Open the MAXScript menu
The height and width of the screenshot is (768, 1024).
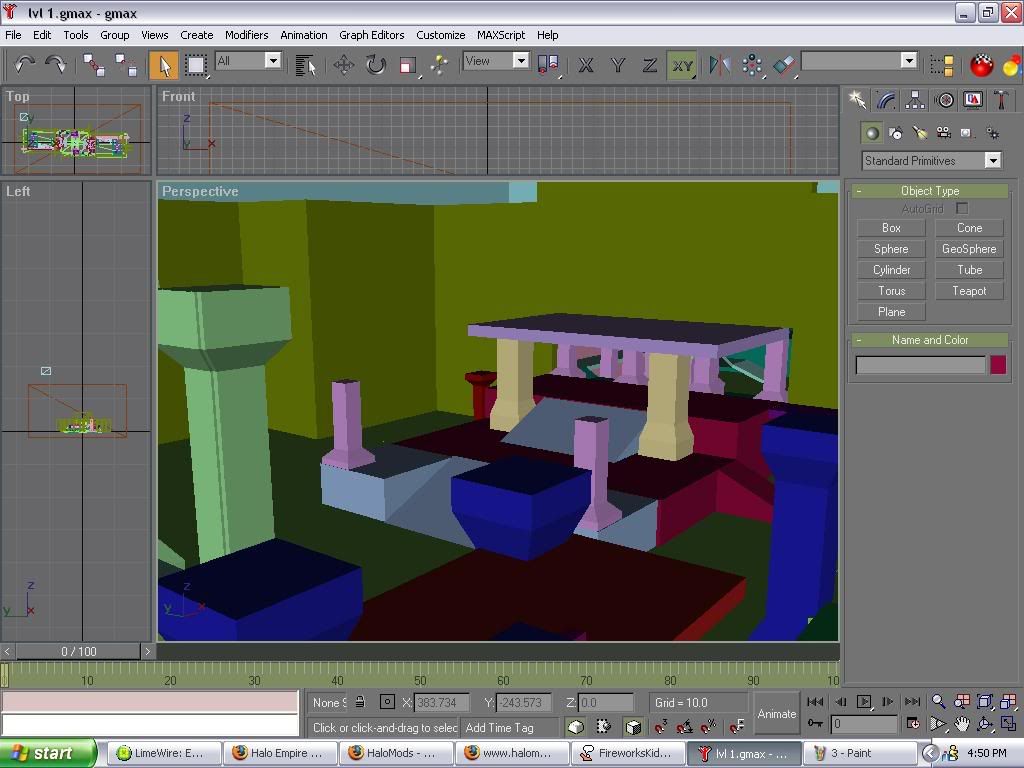pyautogui.click(x=501, y=35)
